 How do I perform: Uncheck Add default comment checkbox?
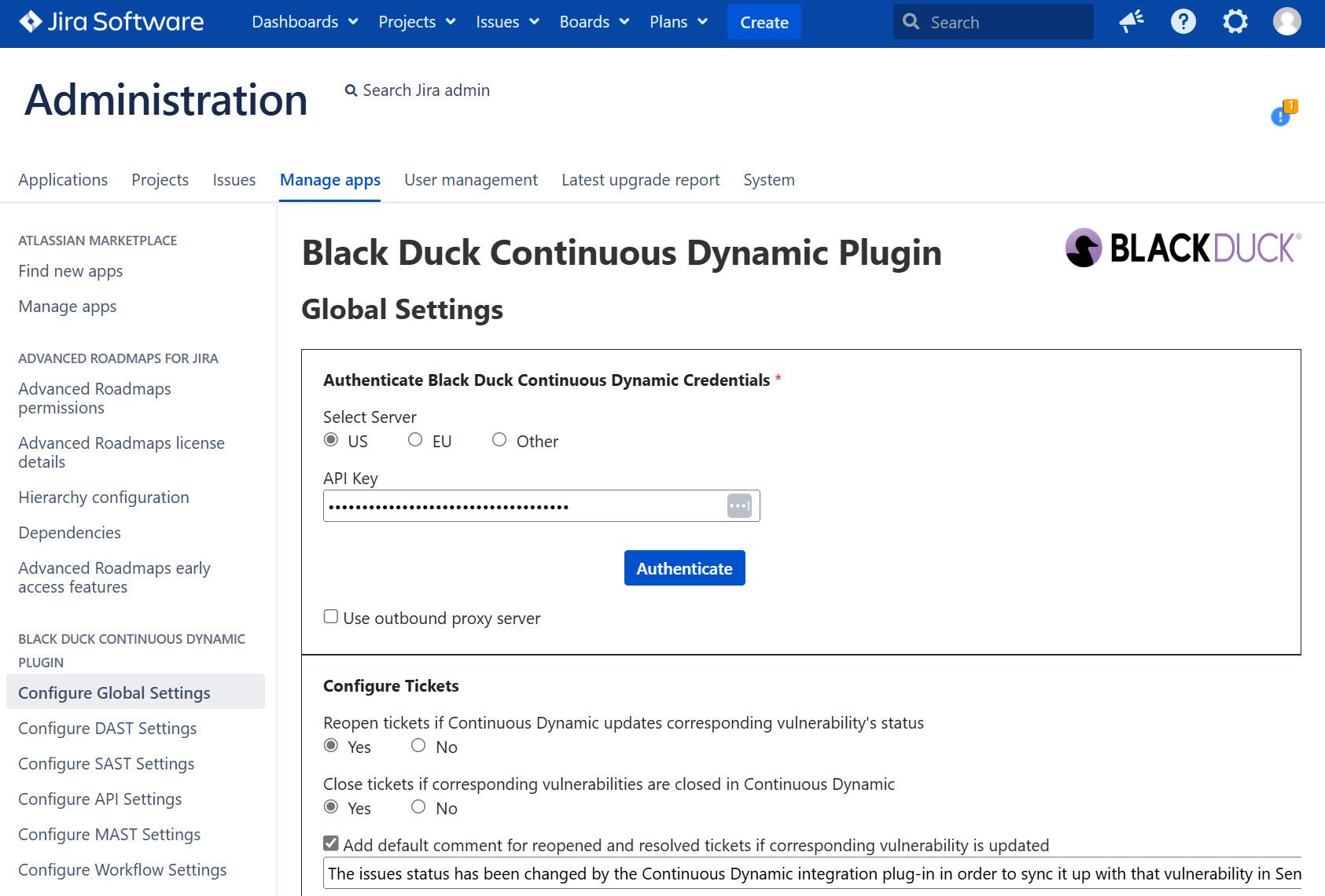click(331, 843)
